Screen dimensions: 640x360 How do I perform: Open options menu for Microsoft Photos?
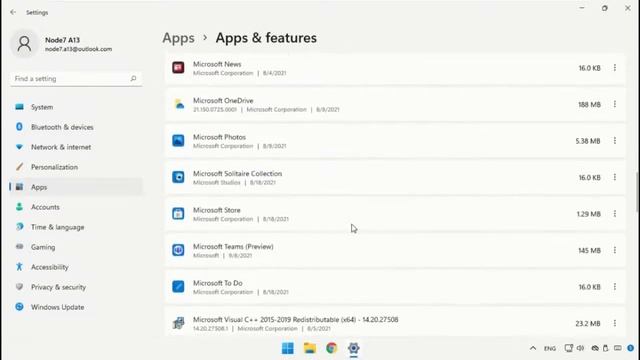(x=615, y=141)
